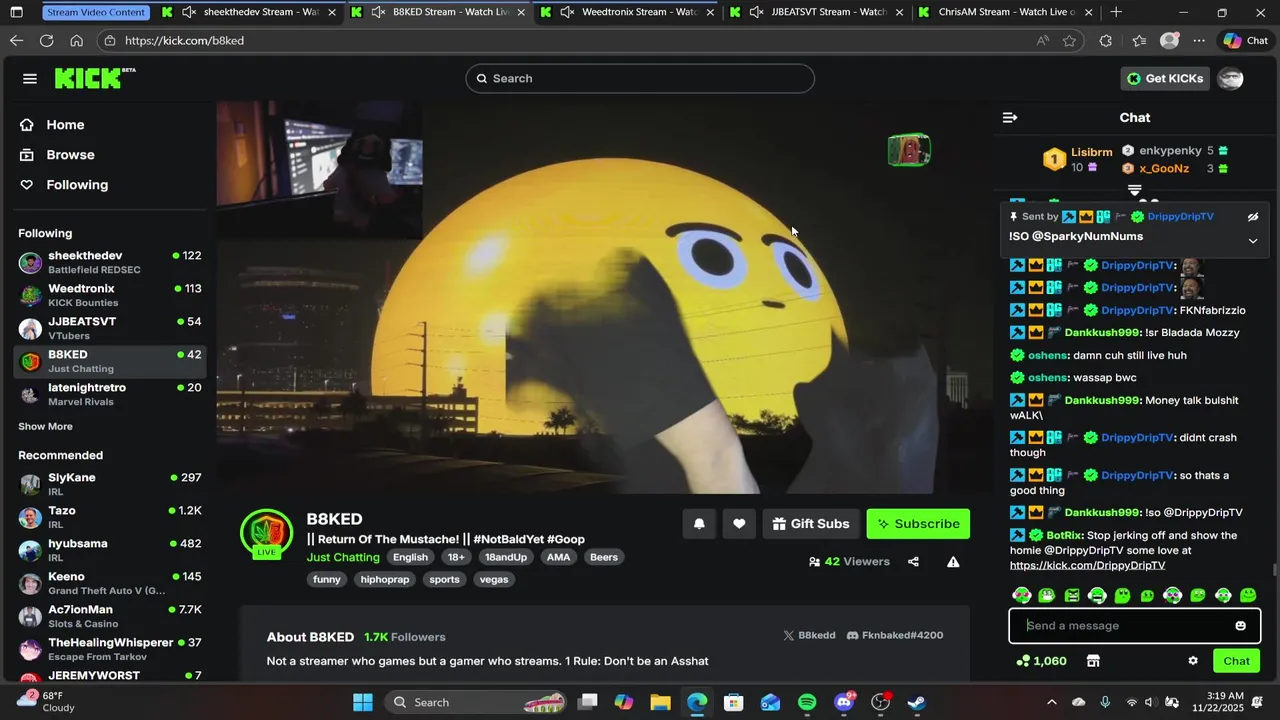The image size is (1280, 720).
Task: Open the hamburger menu beside KICK logo
Action: tap(30, 78)
